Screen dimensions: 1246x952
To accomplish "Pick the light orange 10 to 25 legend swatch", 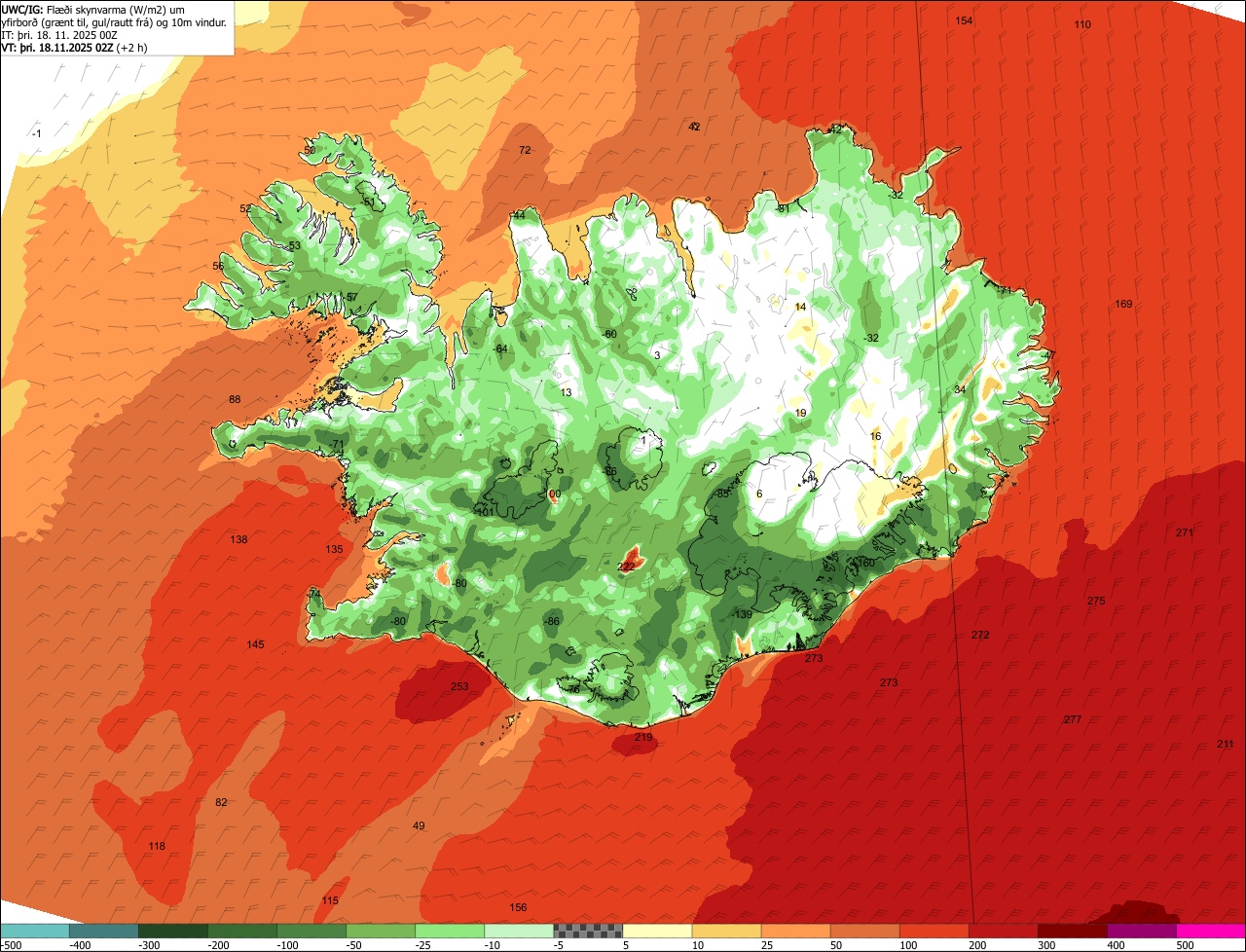I will [x=726, y=931].
